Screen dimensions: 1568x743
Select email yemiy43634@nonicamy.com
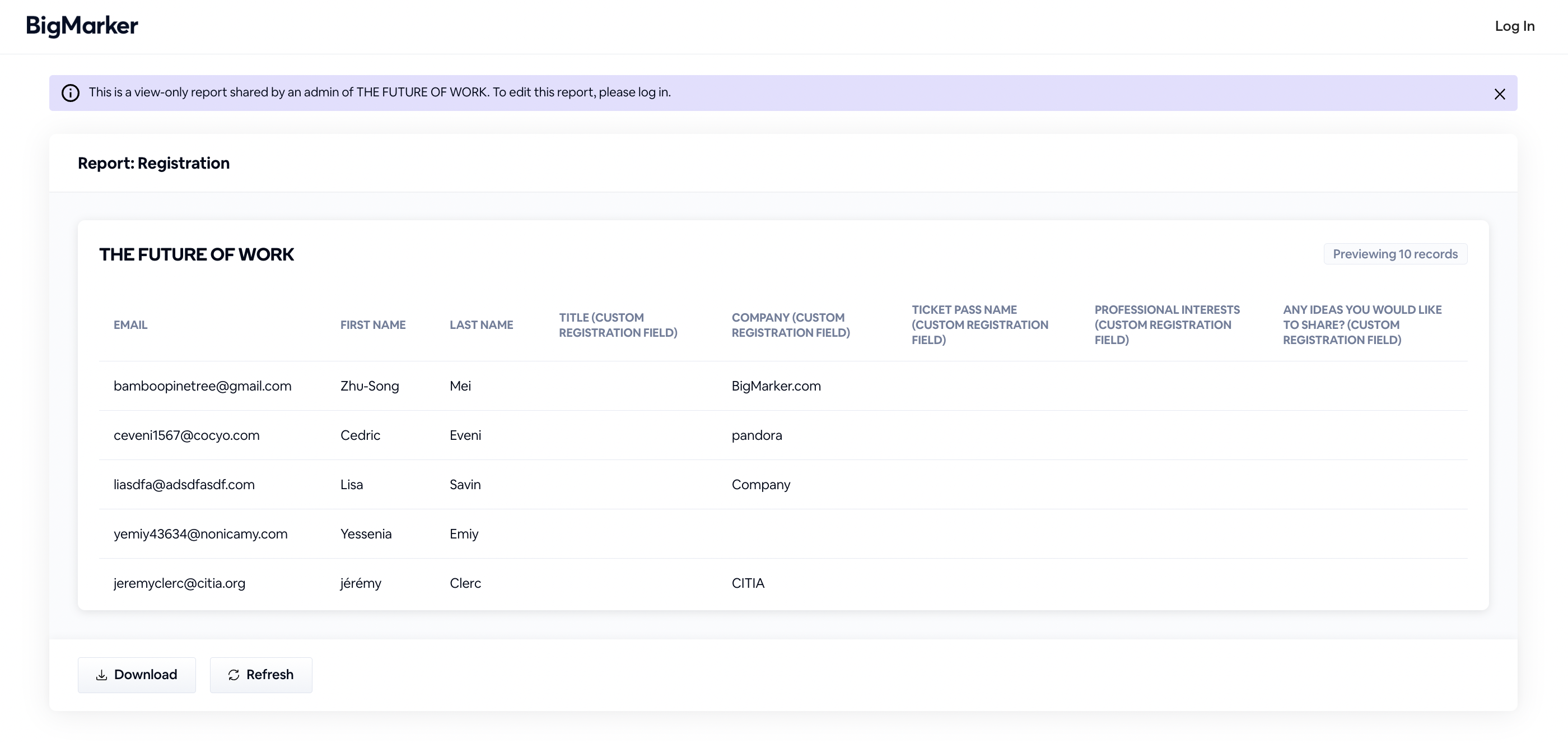click(200, 534)
